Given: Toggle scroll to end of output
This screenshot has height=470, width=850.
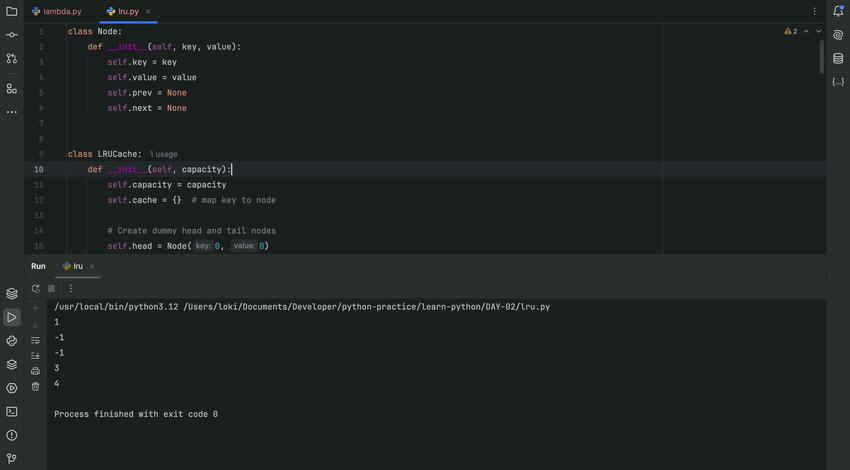Looking at the screenshot, I should click(x=36, y=355).
